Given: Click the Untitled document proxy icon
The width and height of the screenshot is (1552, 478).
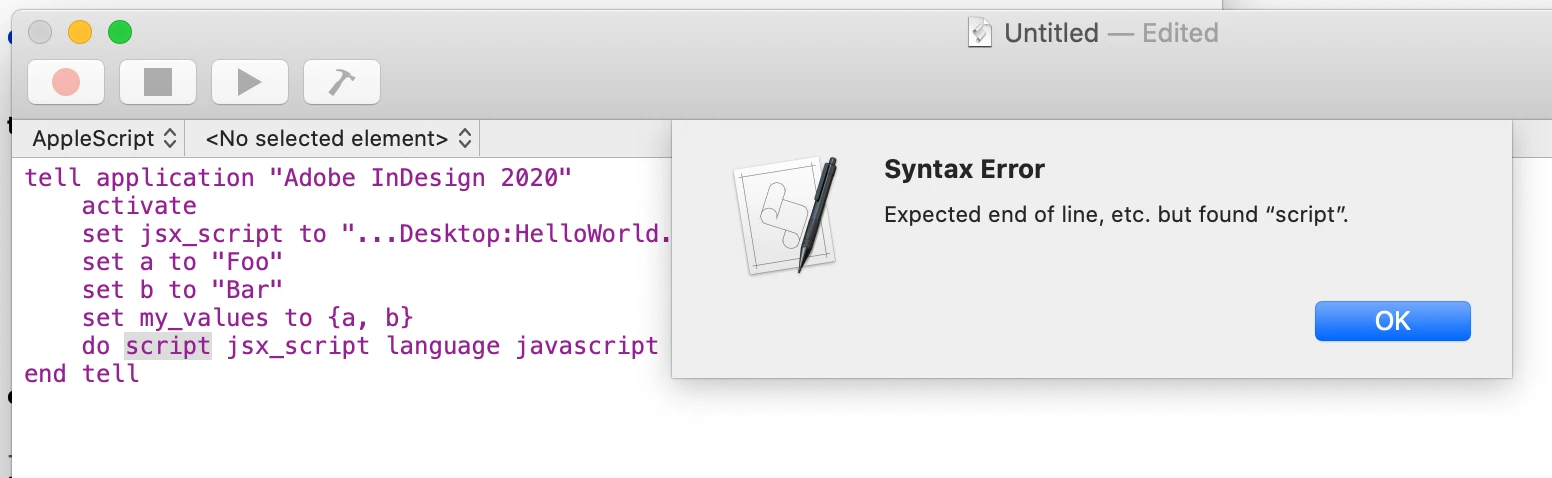Looking at the screenshot, I should 980,33.
